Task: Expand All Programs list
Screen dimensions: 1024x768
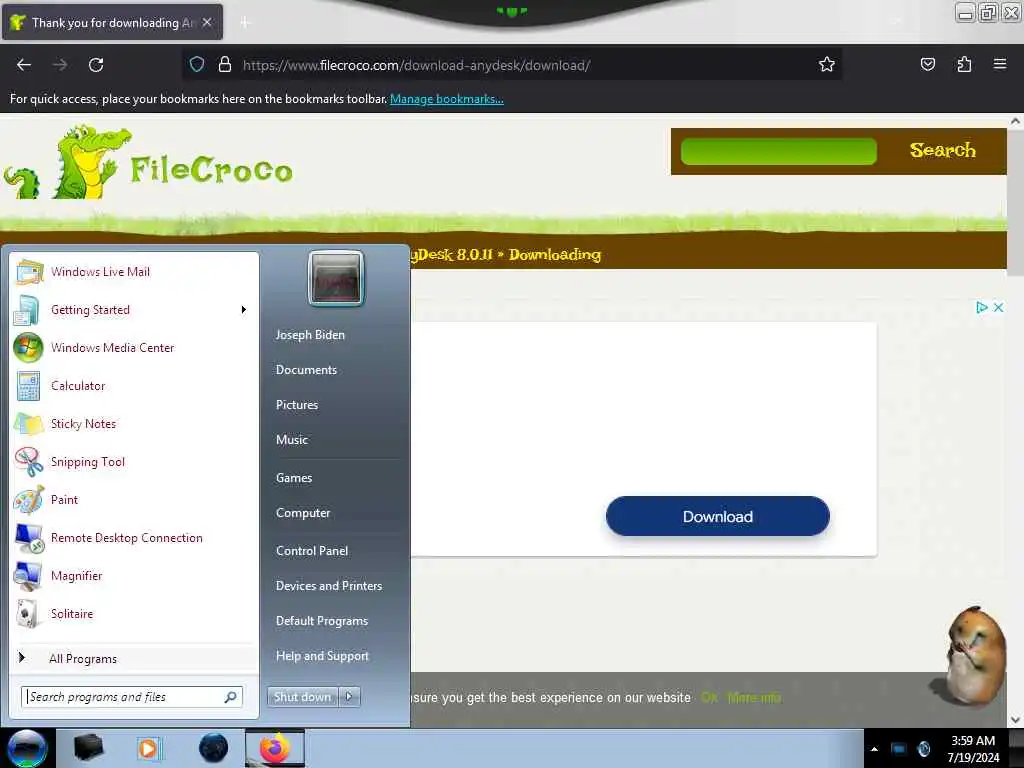Action: (x=83, y=658)
